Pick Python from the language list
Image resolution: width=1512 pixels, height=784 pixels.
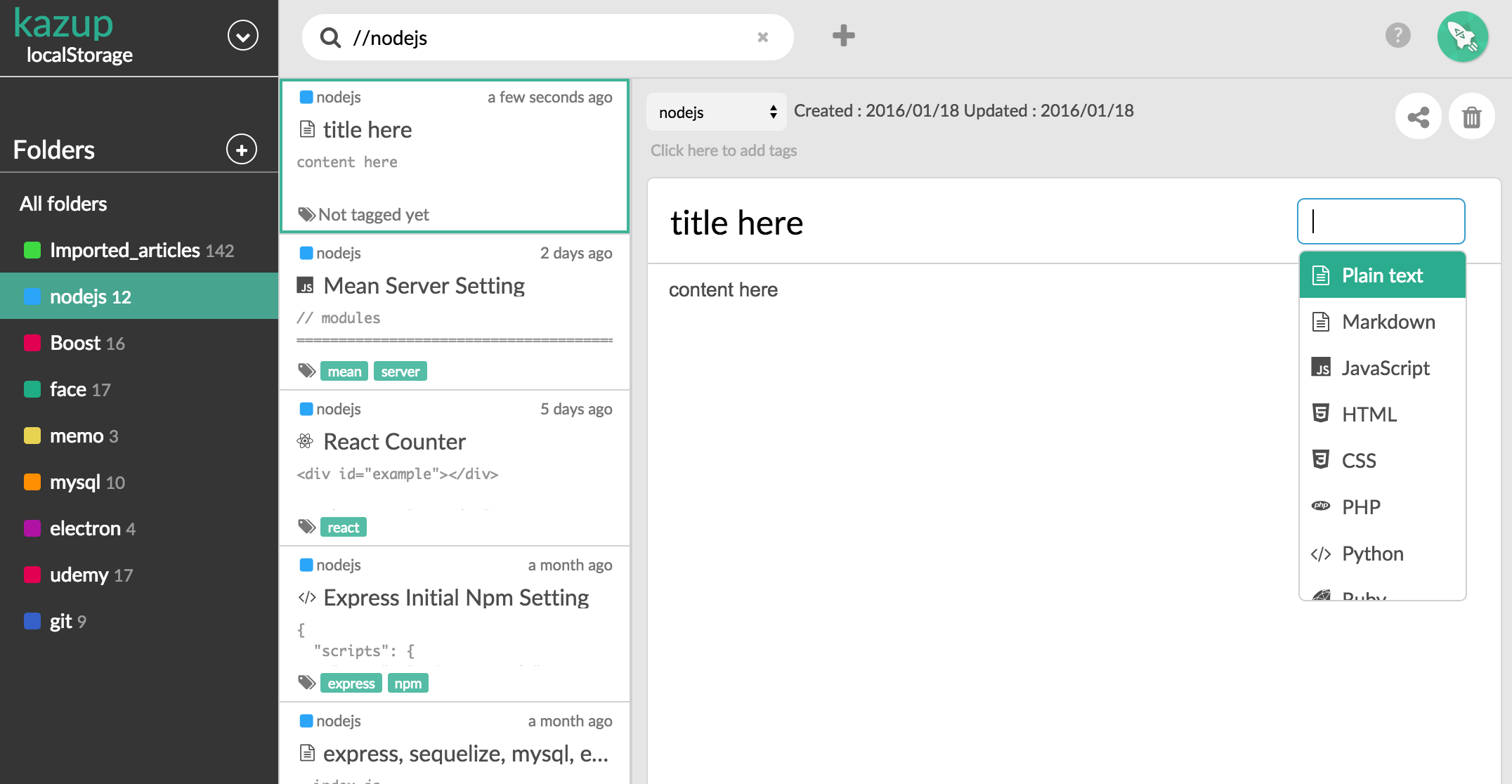[x=1372, y=554]
